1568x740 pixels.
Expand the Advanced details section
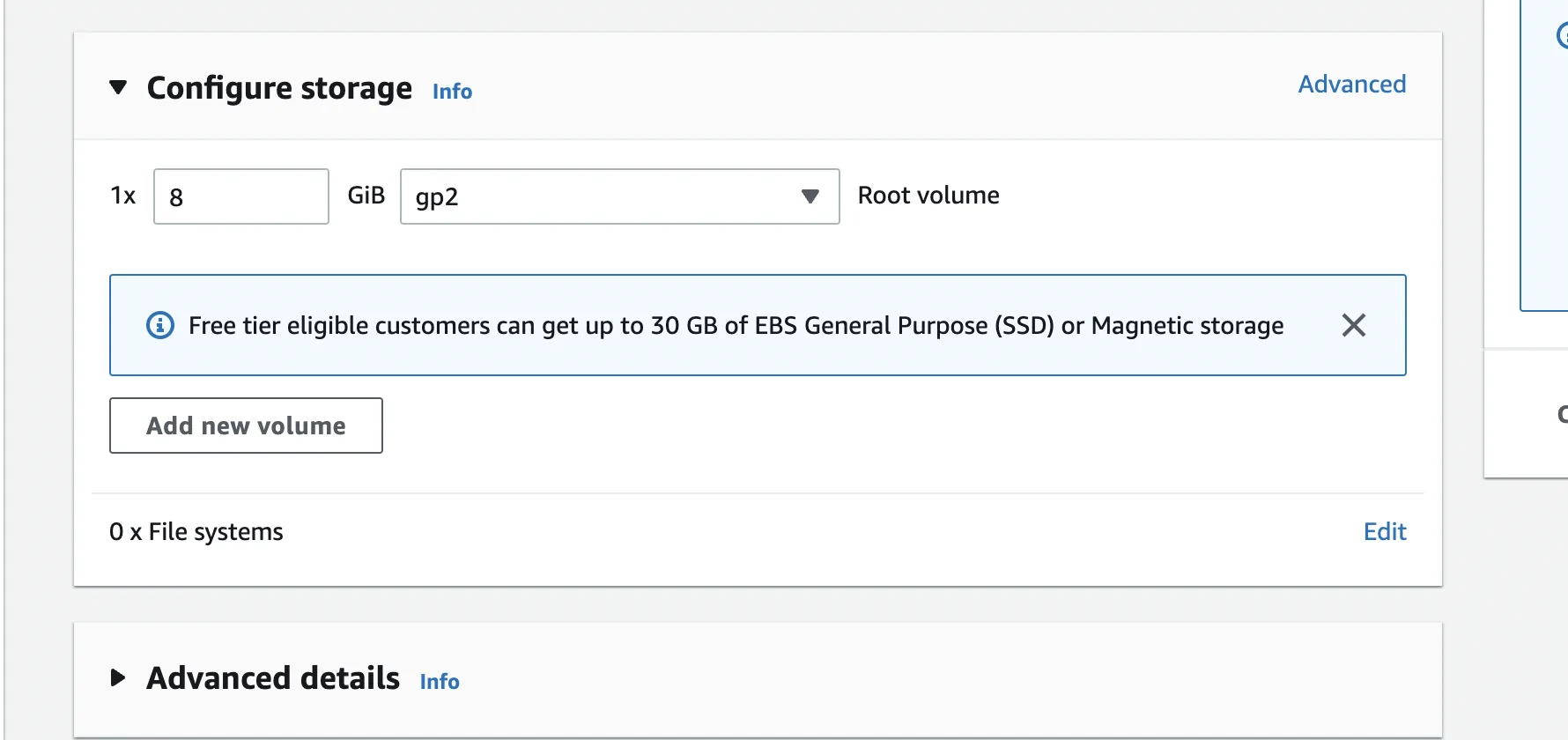click(118, 677)
